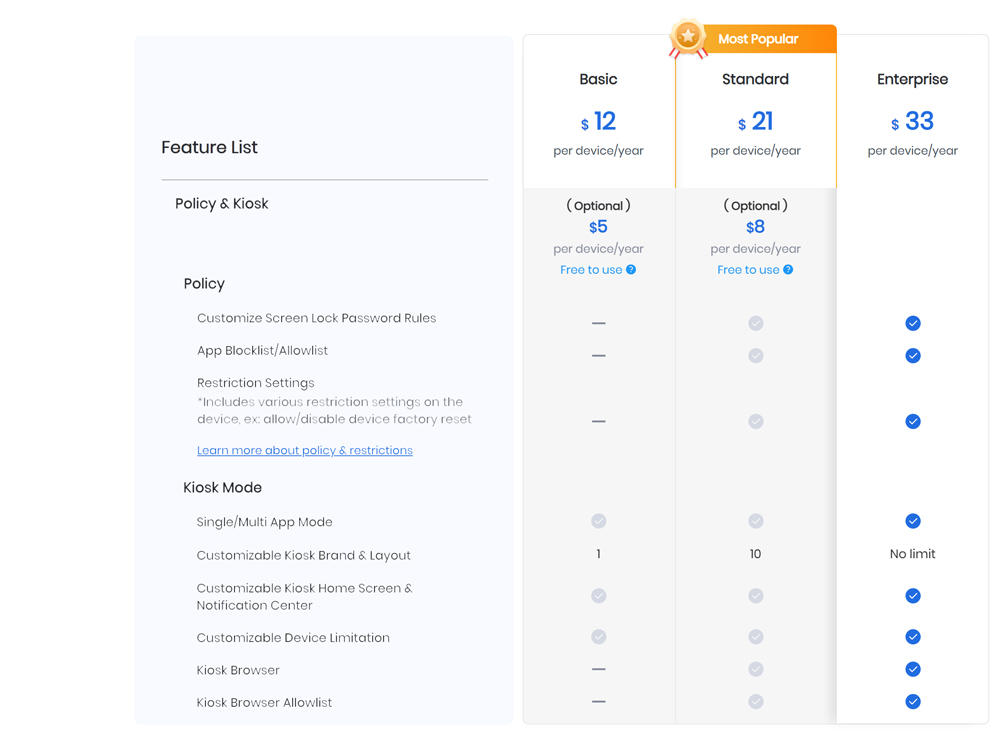
Task: Select the Enterprise plan column header
Action: coord(912,79)
